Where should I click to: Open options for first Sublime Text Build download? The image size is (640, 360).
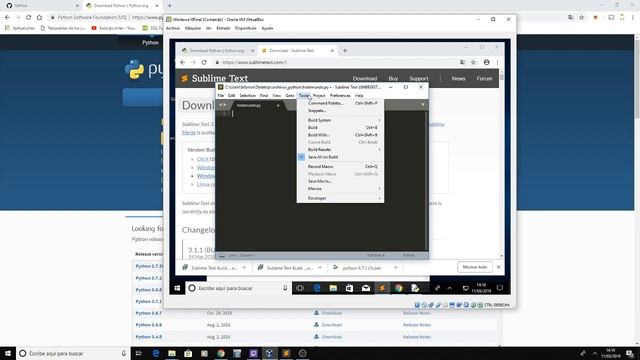244,268
